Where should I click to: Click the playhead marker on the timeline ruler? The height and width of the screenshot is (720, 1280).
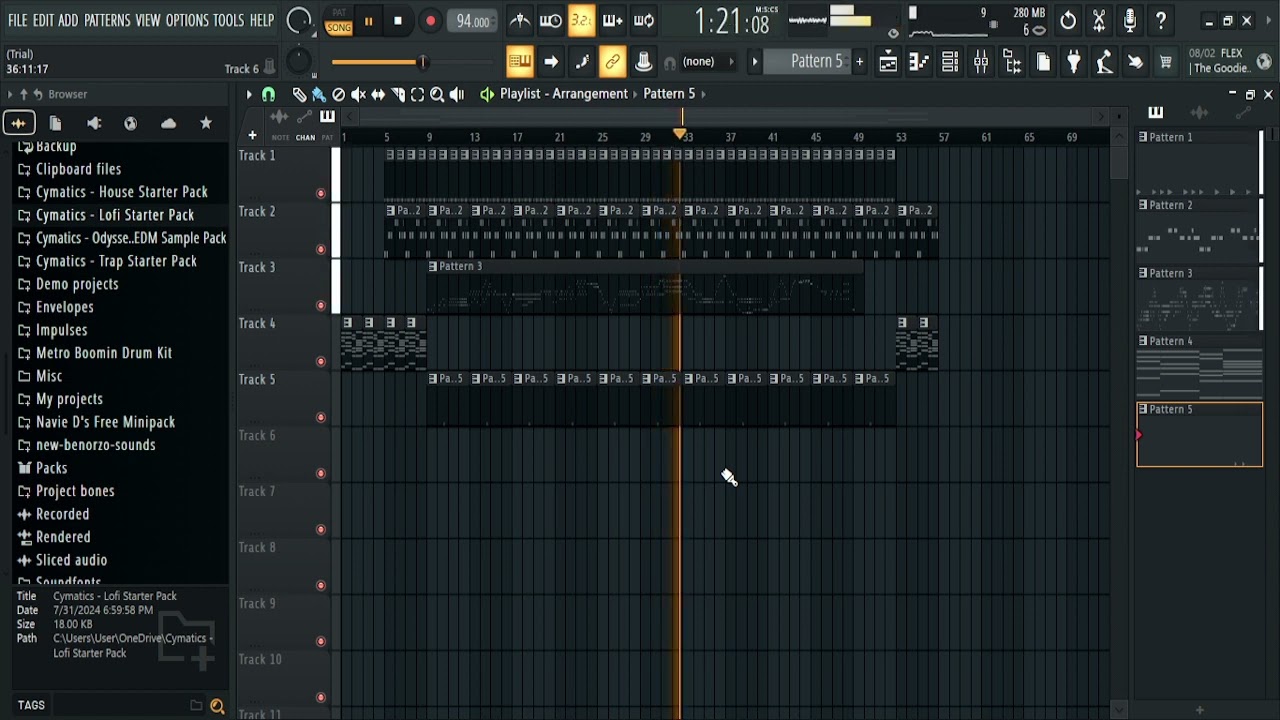pyautogui.click(x=680, y=134)
